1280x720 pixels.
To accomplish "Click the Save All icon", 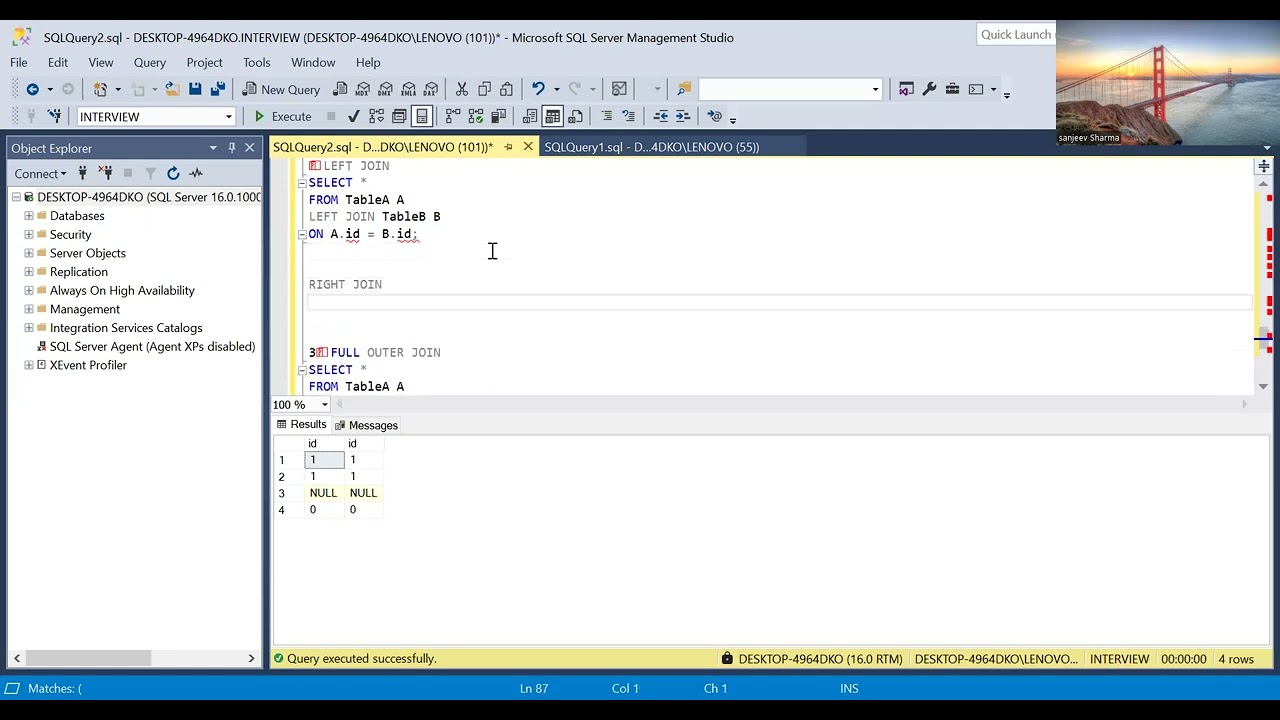I will (x=217, y=89).
